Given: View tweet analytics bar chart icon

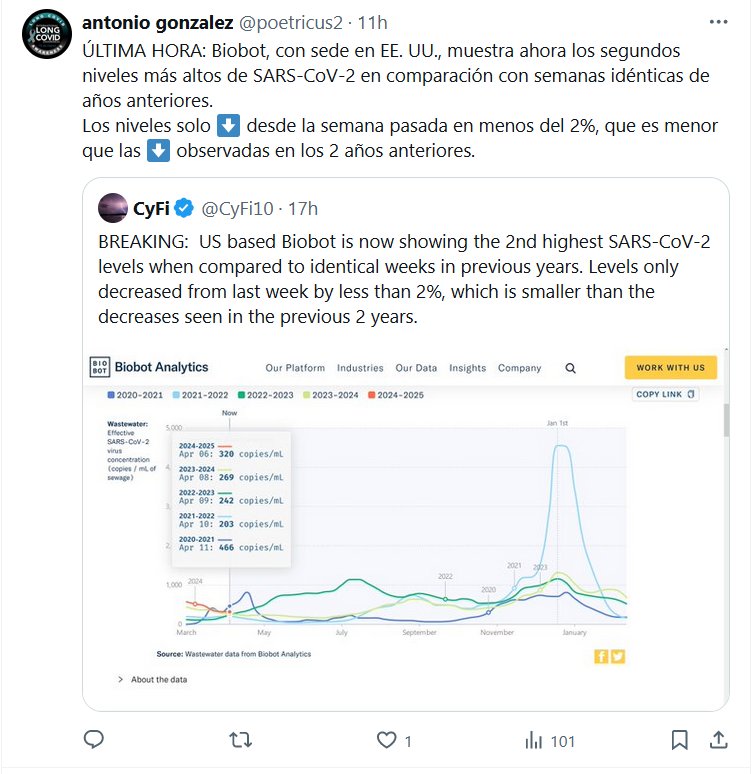Looking at the screenshot, I should tap(534, 740).
